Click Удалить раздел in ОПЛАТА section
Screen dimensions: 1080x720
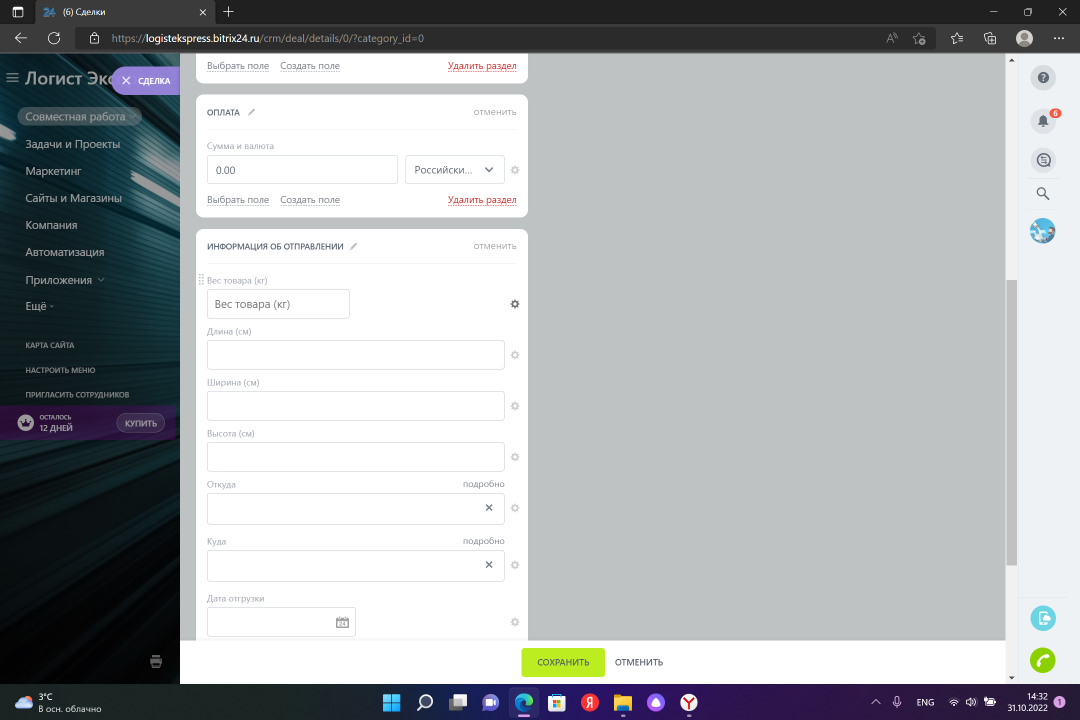(481, 200)
